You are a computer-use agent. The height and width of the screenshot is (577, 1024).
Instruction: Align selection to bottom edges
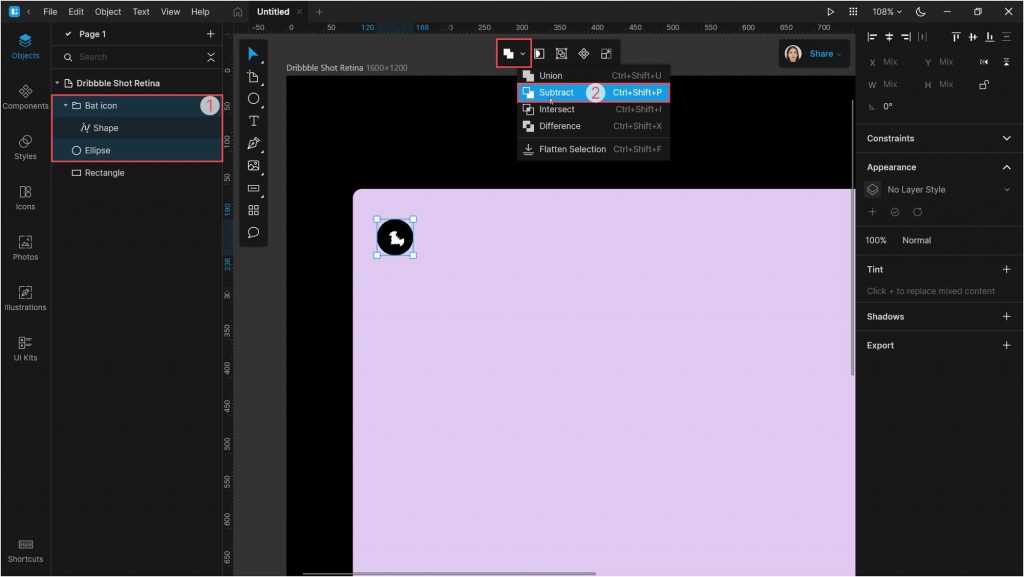[989, 37]
